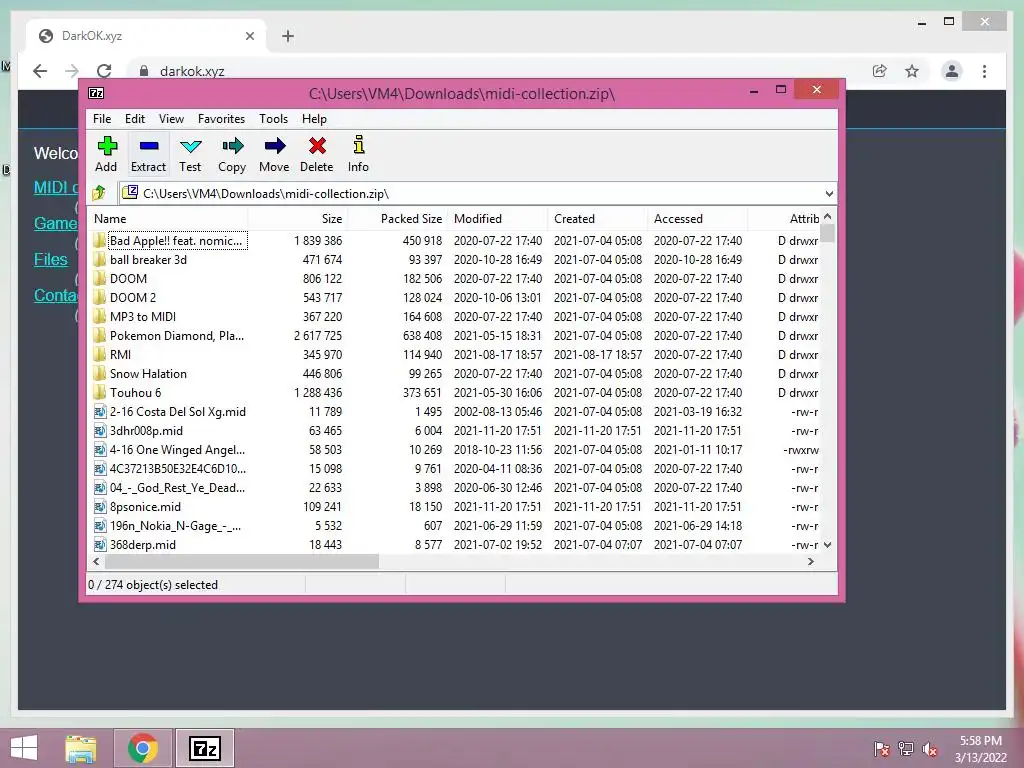Reload the Chrome page
1024x768 pixels.
coord(104,71)
